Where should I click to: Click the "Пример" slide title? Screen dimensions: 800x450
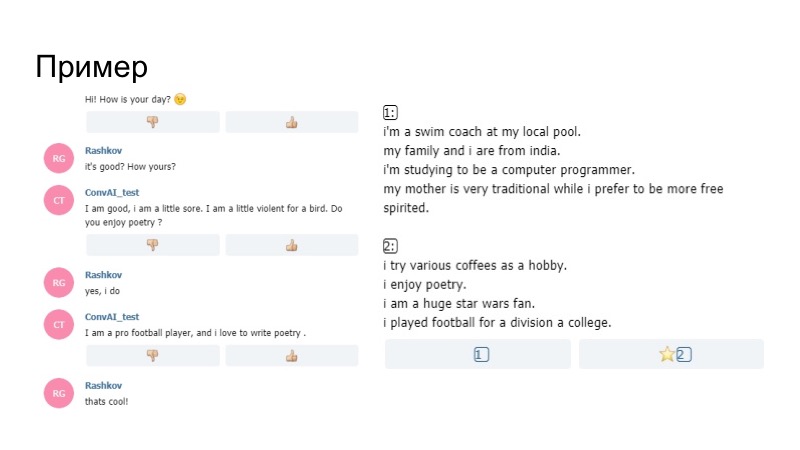(x=91, y=67)
